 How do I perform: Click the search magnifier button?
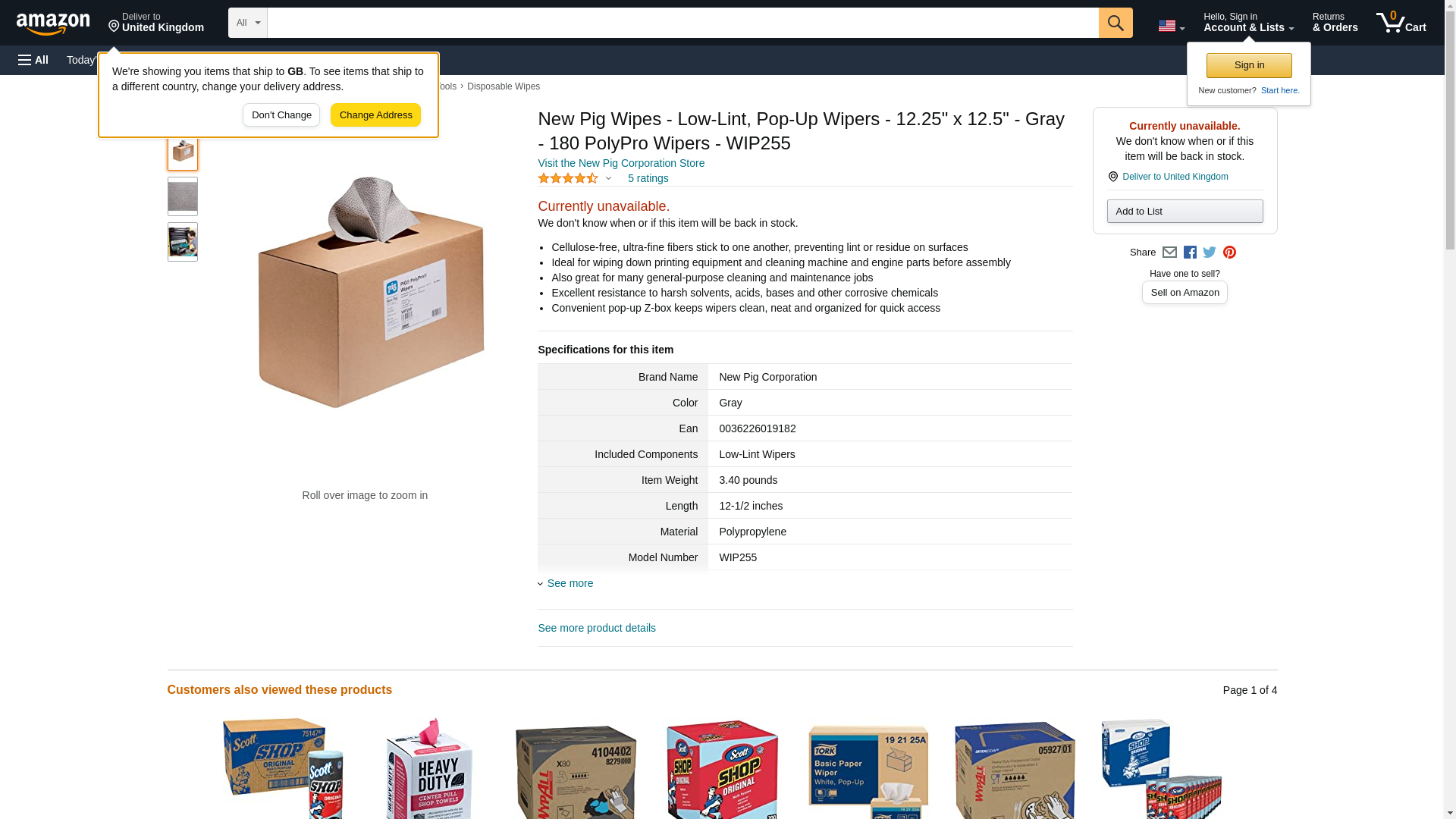(1116, 23)
